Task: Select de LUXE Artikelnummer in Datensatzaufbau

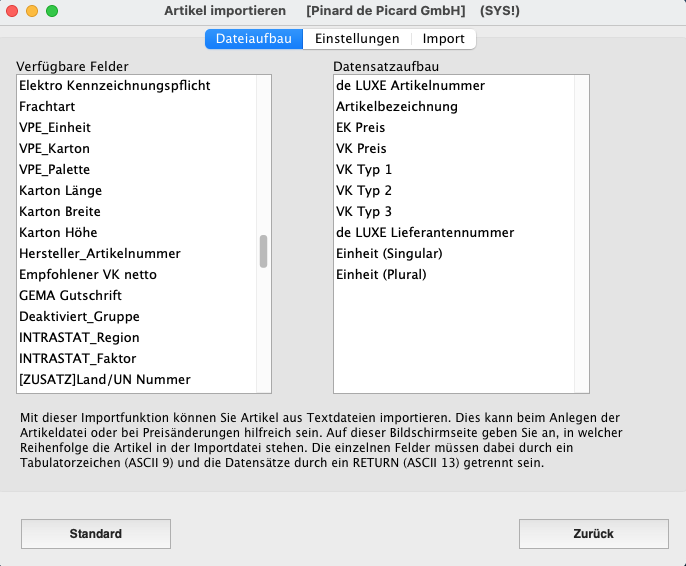Action: [410, 86]
